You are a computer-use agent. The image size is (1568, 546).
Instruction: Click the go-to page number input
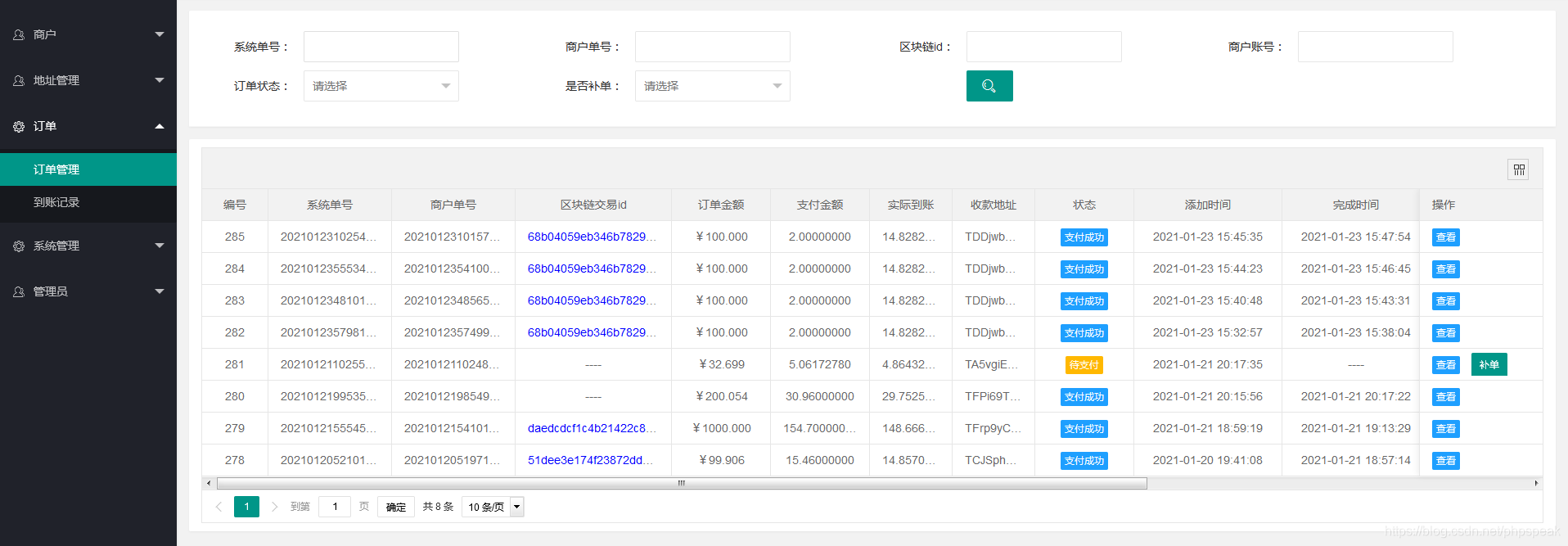(335, 507)
